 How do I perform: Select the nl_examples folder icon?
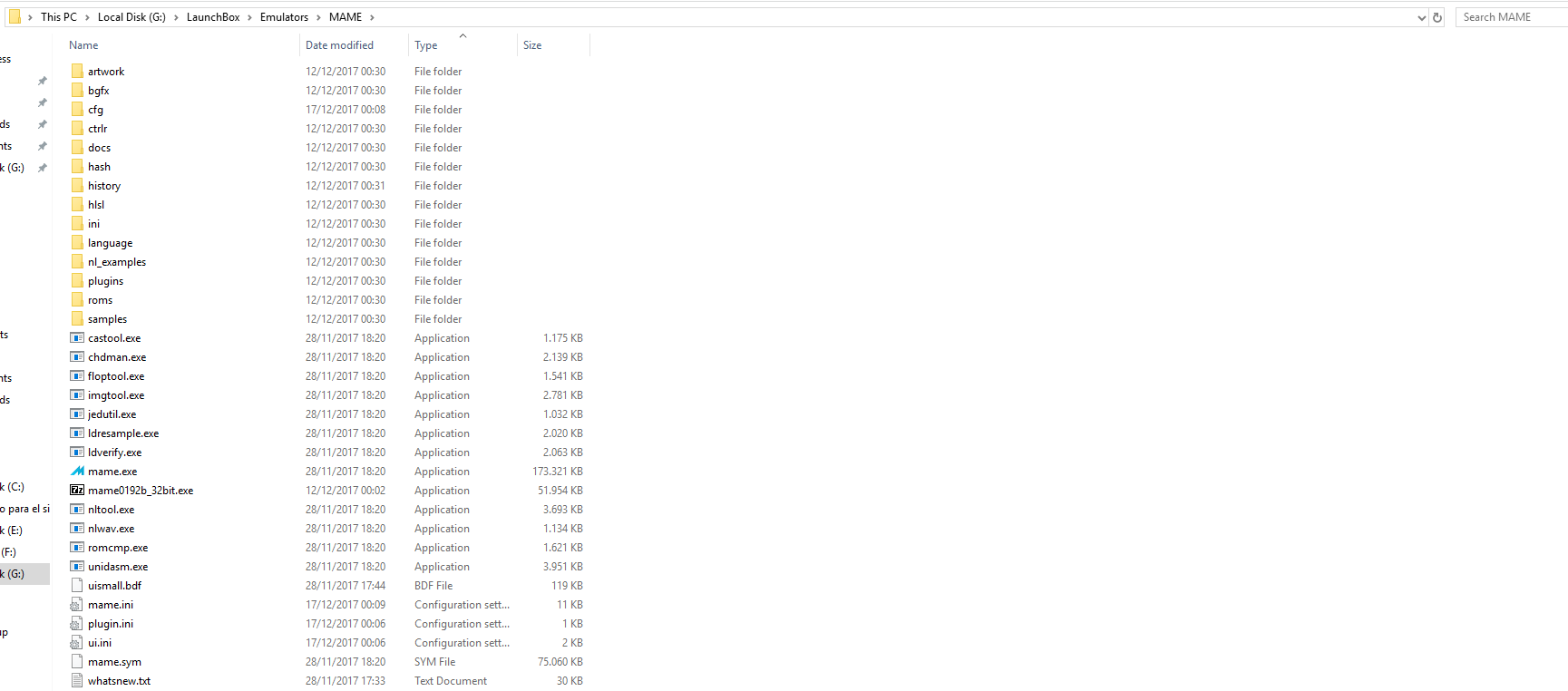tap(77, 261)
